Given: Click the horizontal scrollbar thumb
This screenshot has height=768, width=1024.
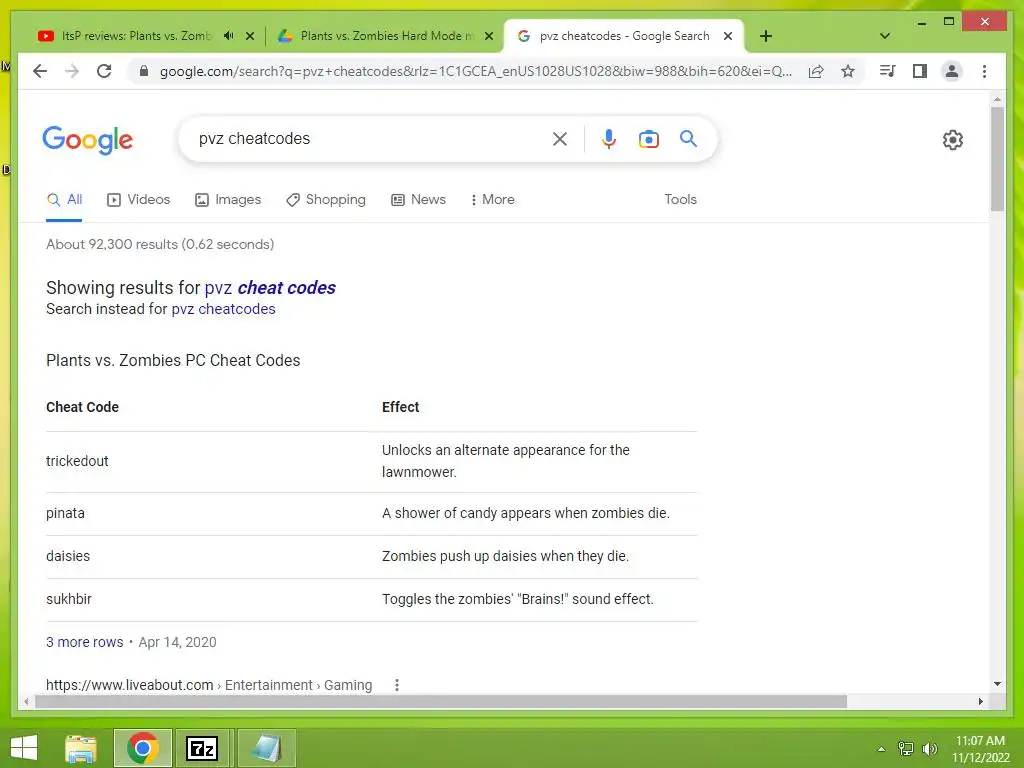Looking at the screenshot, I should click(x=441, y=701).
